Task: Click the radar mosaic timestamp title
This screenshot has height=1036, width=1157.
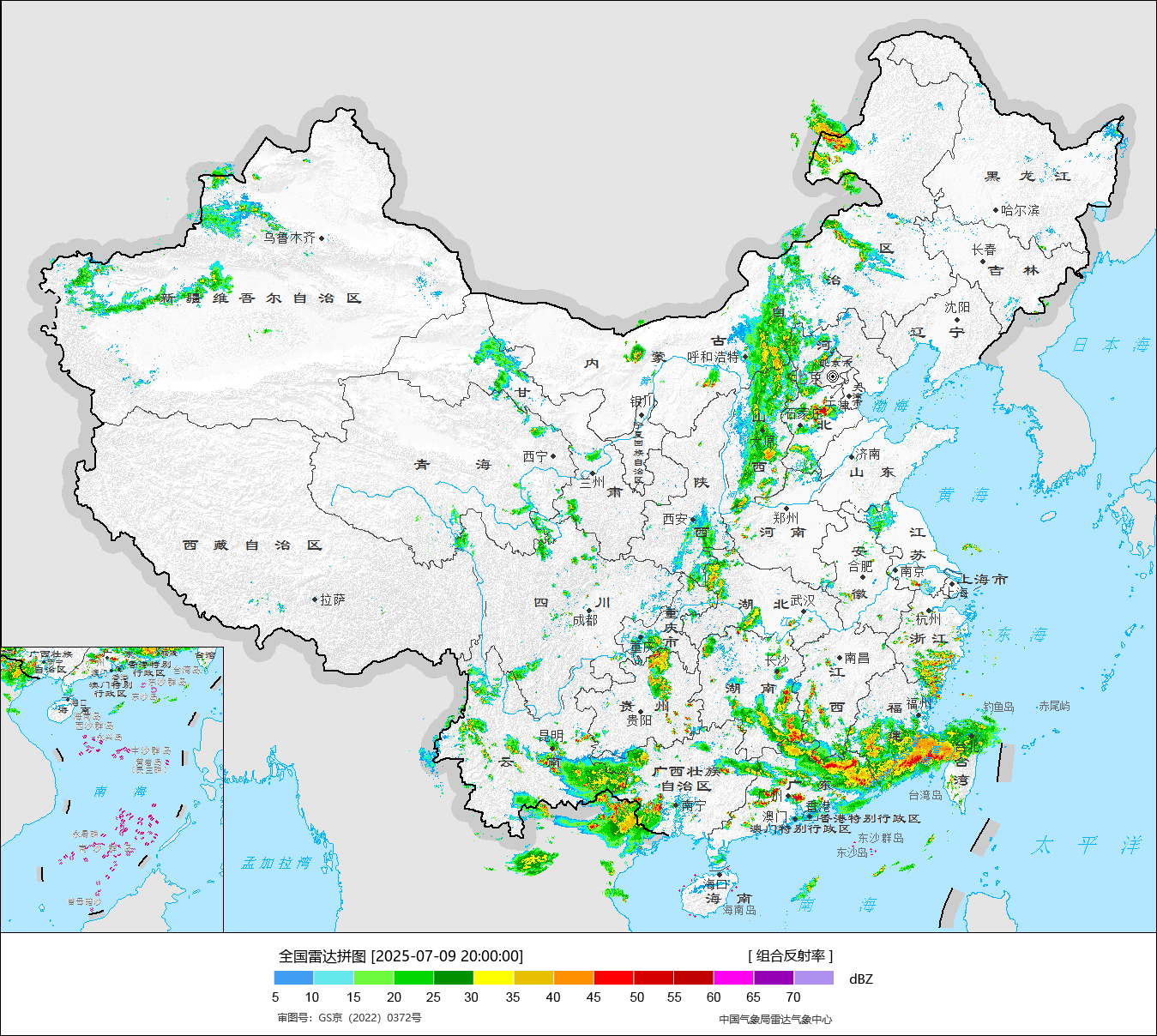Action: click(401, 956)
